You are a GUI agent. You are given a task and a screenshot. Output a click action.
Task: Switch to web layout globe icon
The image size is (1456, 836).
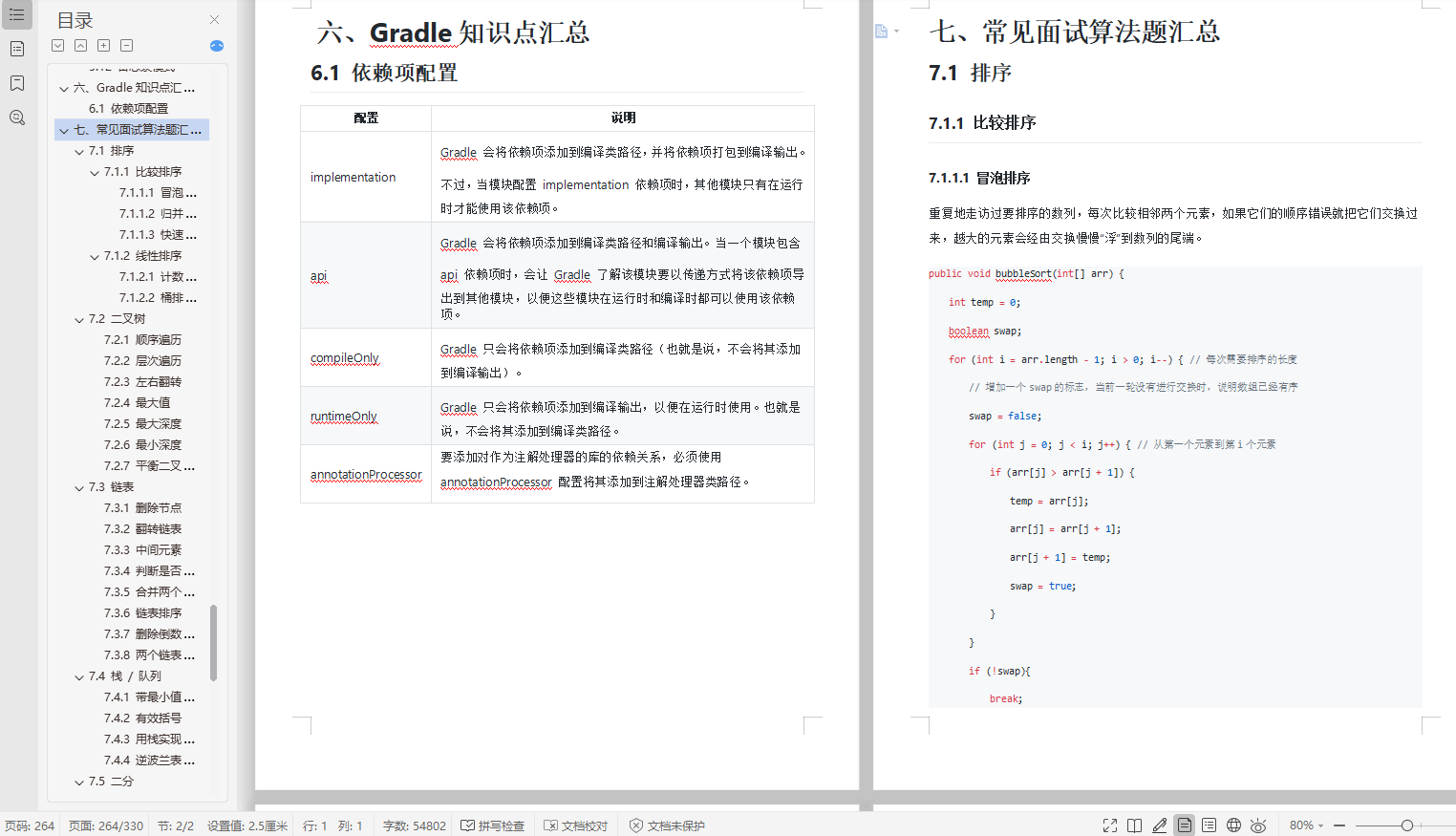pos(1233,825)
